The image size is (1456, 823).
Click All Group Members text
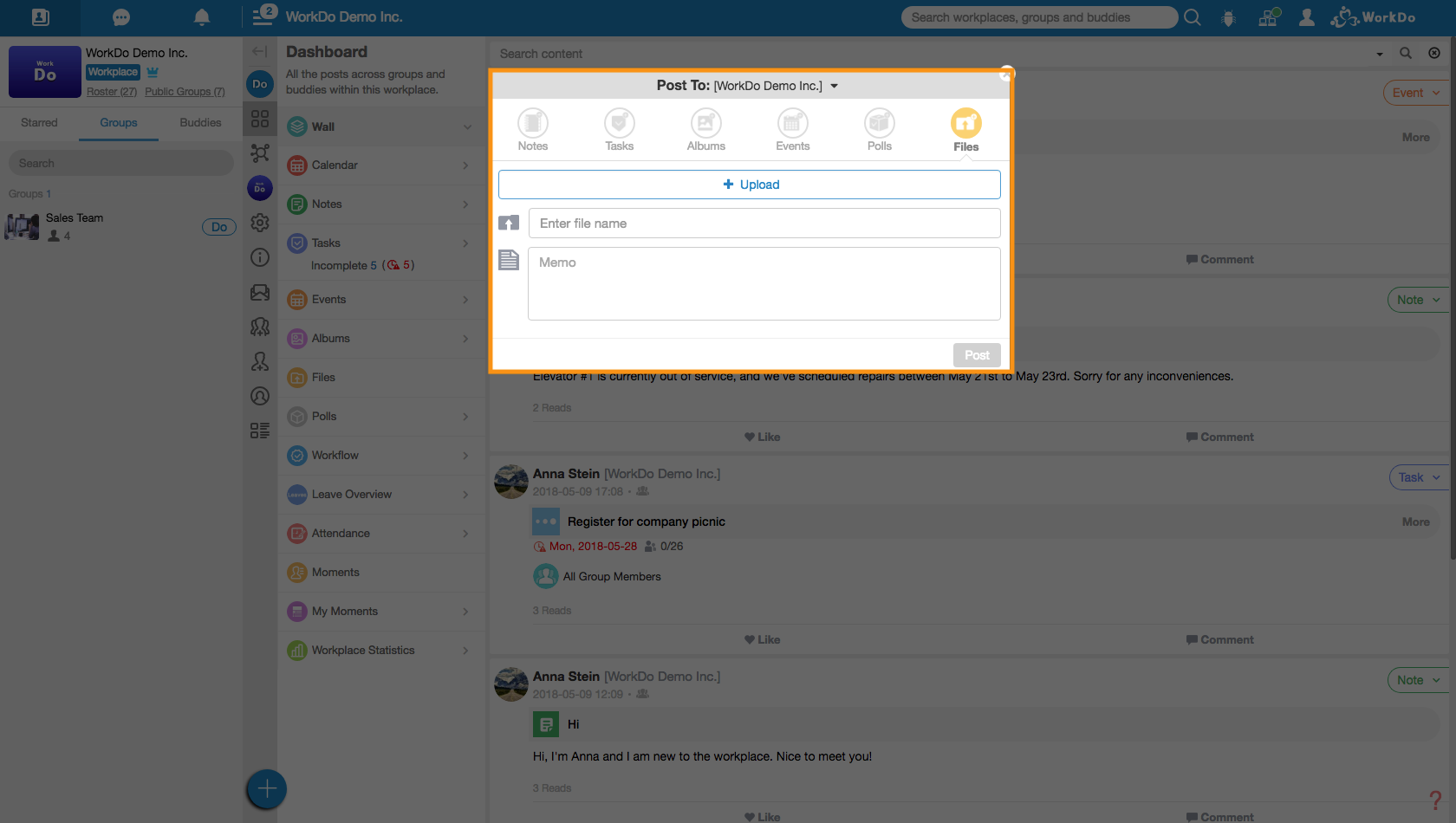point(612,577)
